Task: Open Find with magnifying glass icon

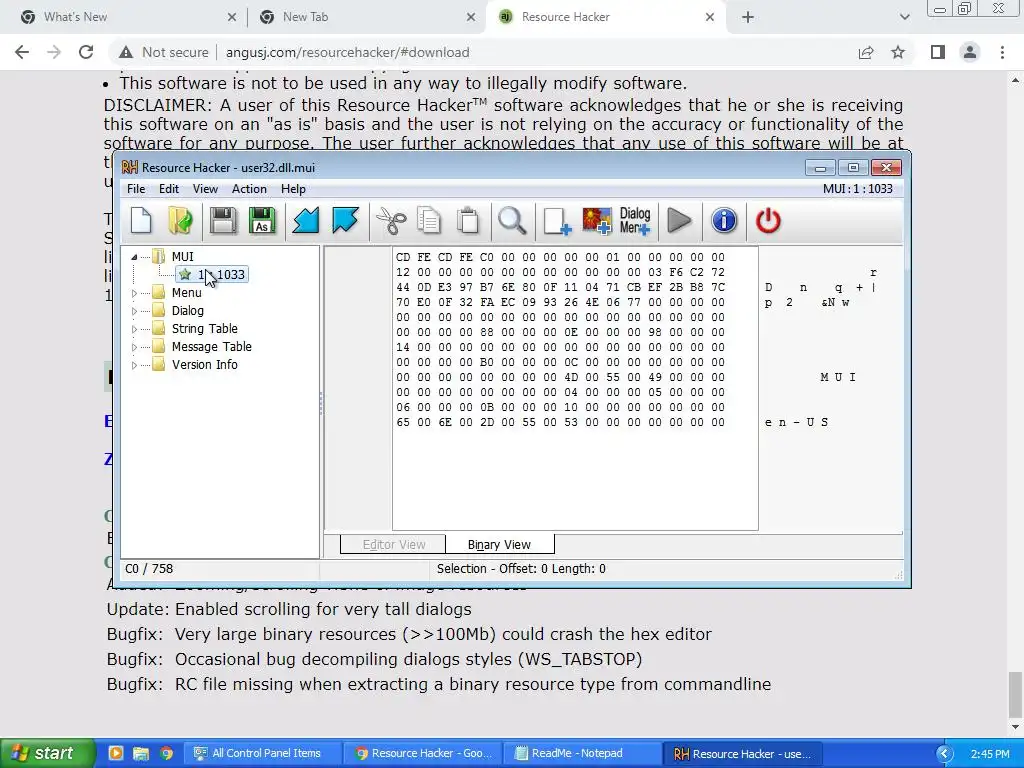Action: click(512, 221)
